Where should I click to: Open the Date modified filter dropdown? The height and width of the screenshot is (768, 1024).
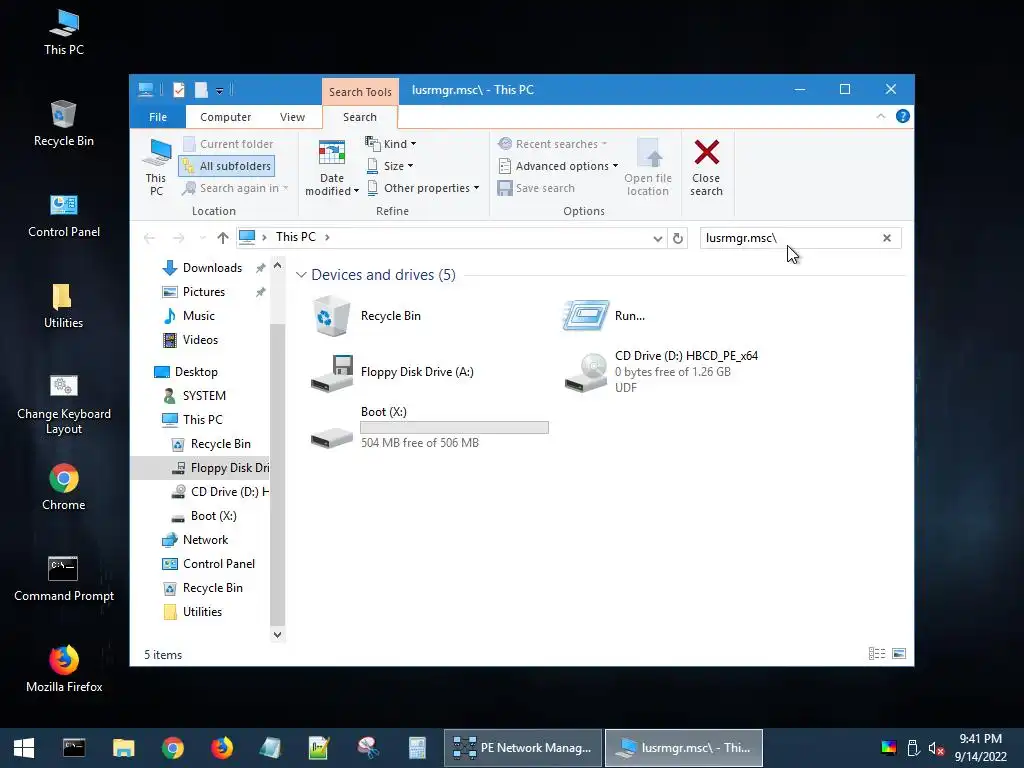332,167
